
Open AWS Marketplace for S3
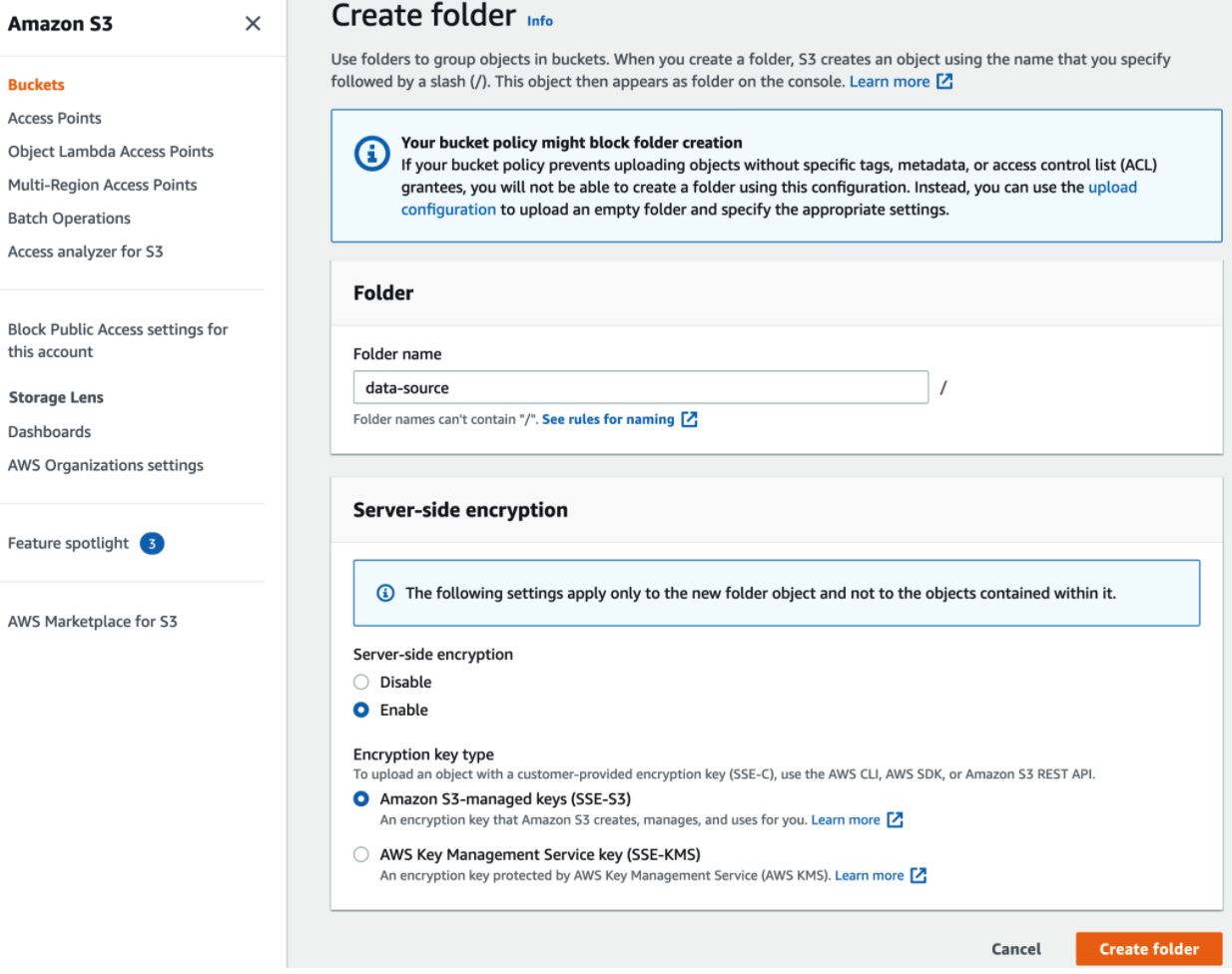[x=93, y=621]
